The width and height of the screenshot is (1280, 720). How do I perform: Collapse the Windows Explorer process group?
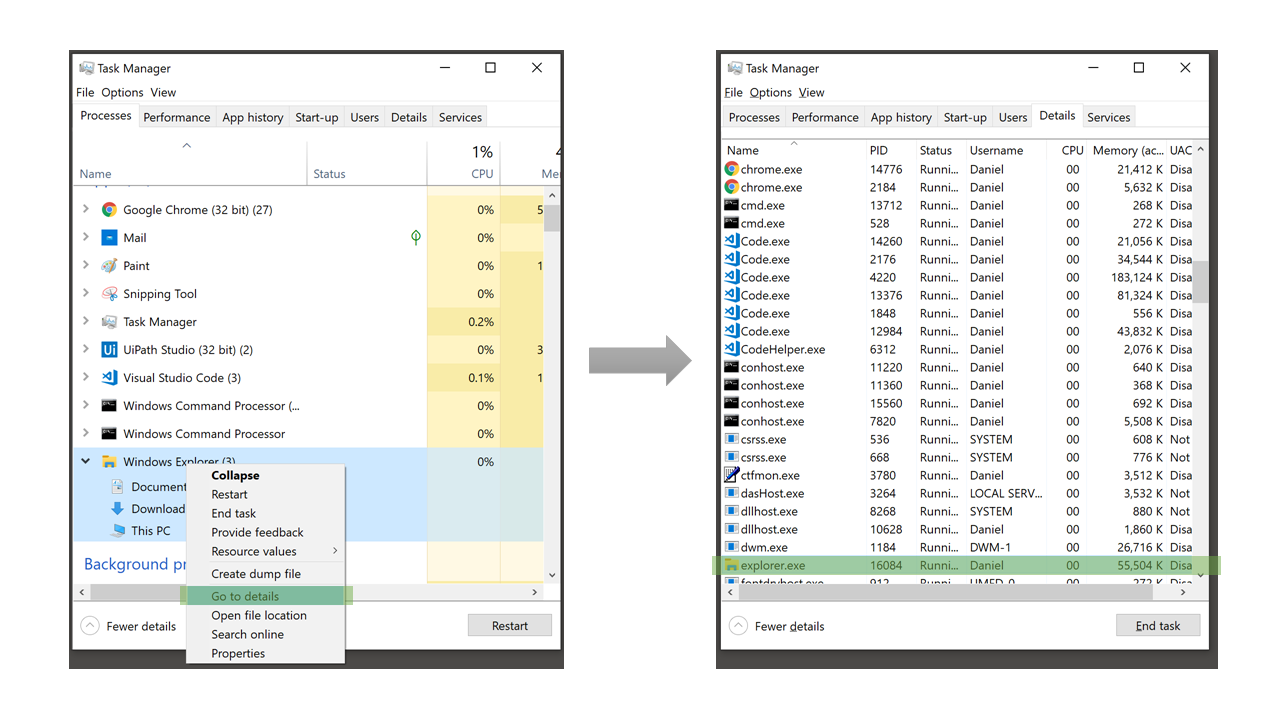click(86, 462)
